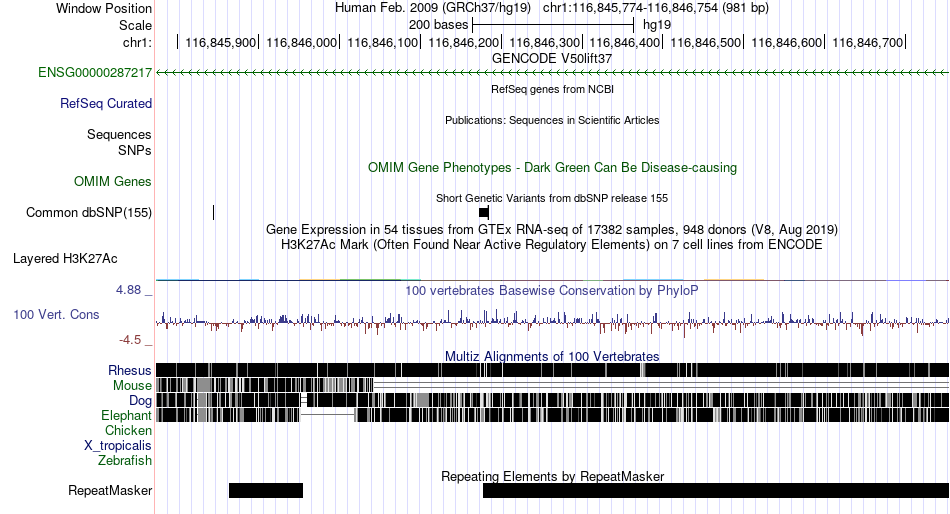The width and height of the screenshot is (950, 514).
Task: Click the Scale label
Action: (135, 25)
